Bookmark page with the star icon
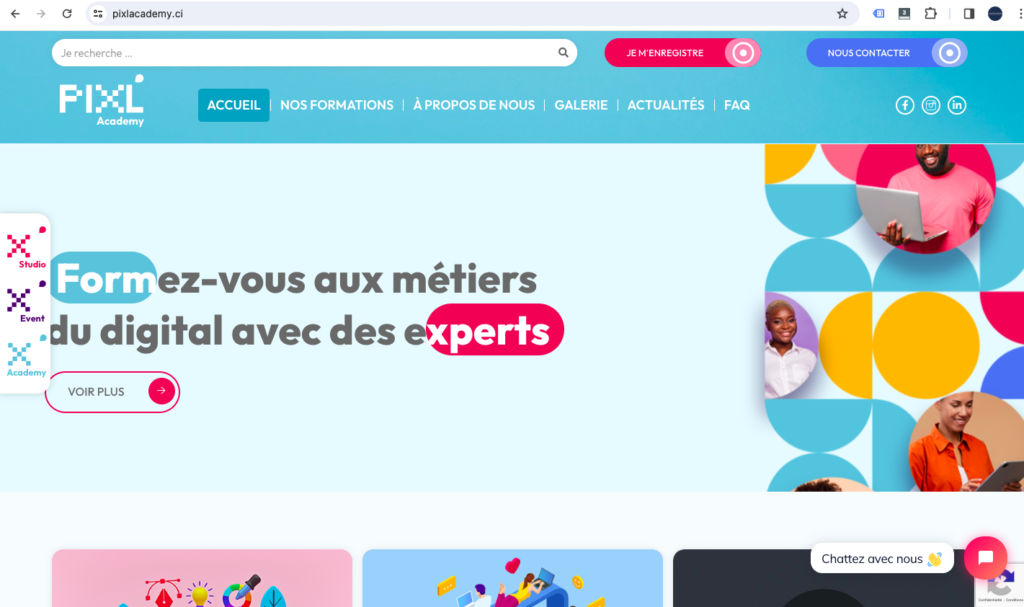1024x607 pixels. click(x=842, y=14)
